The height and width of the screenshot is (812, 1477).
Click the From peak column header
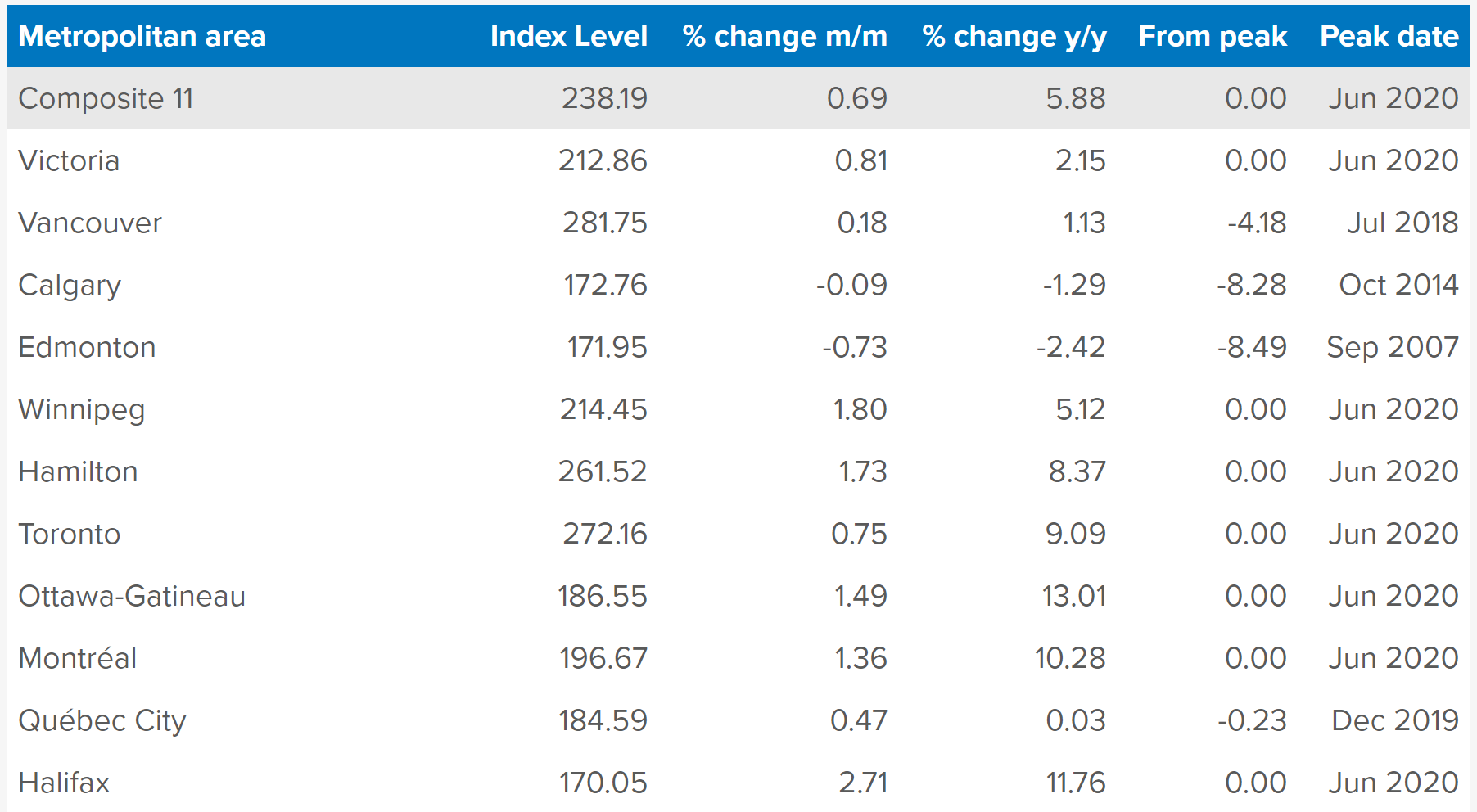pyautogui.click(x=1212, y=37)
